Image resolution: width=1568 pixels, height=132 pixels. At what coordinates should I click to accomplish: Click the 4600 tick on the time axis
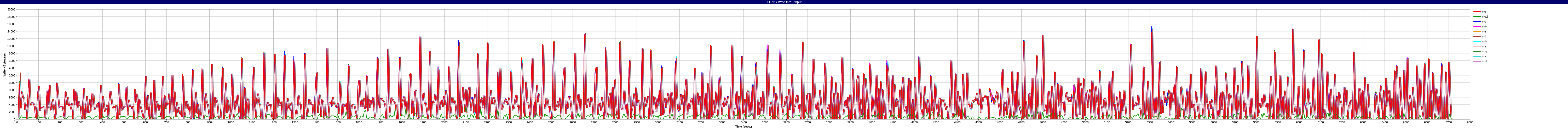1000,122
